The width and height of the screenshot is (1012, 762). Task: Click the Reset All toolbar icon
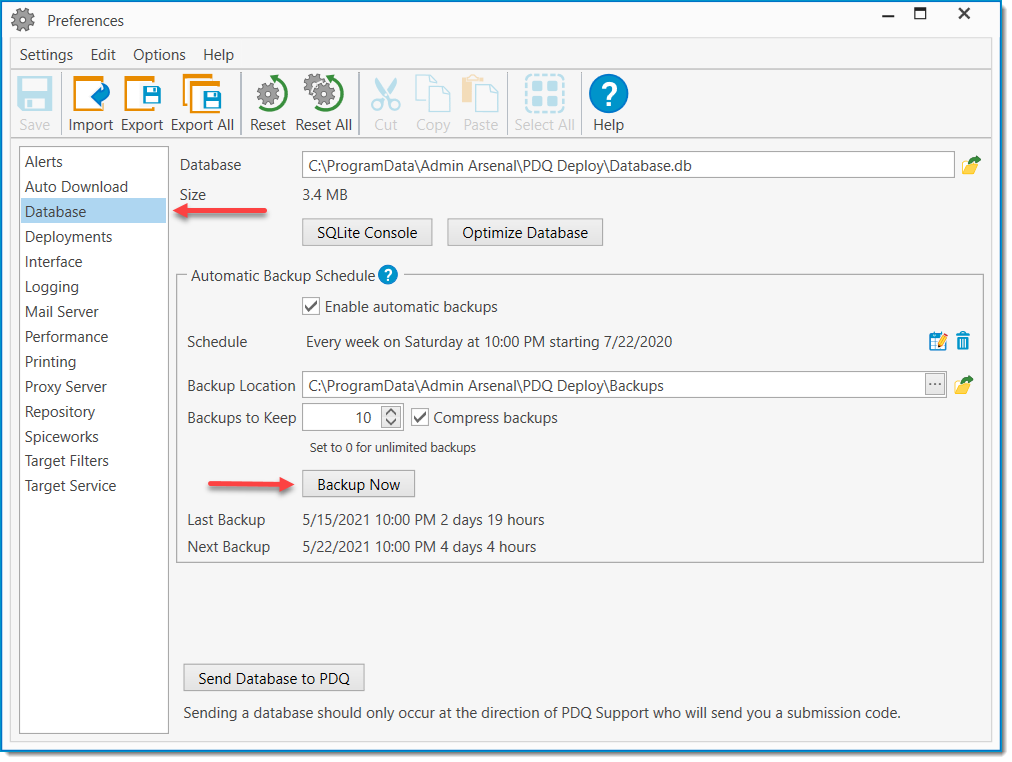coord(323,93)
